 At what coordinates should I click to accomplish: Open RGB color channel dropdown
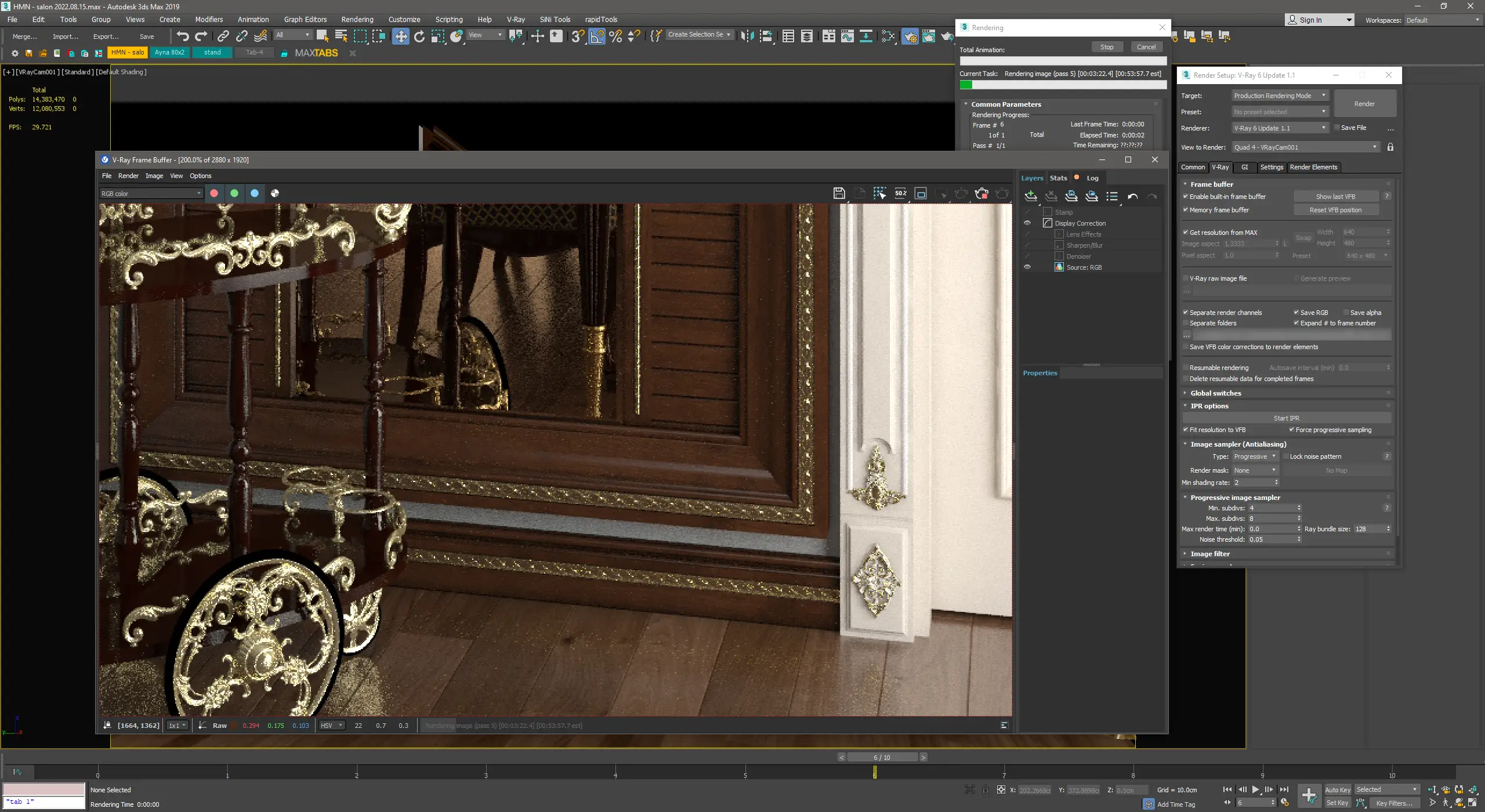coord(151,194)
